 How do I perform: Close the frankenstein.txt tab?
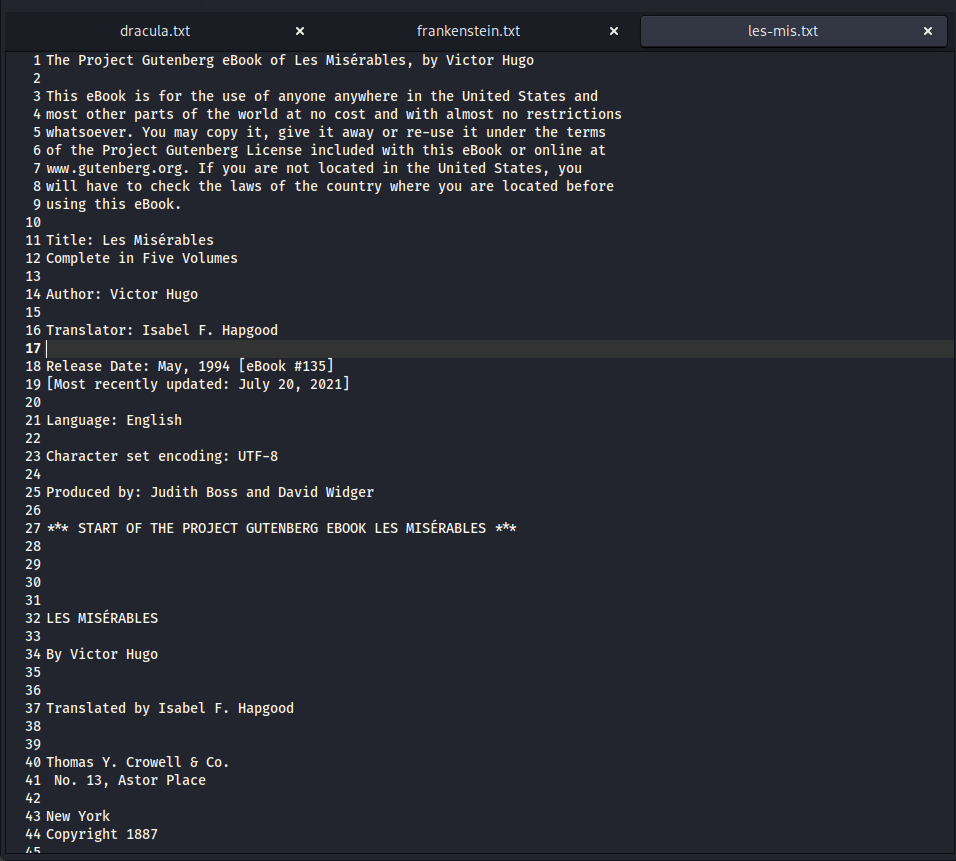(x=614, y=31)
